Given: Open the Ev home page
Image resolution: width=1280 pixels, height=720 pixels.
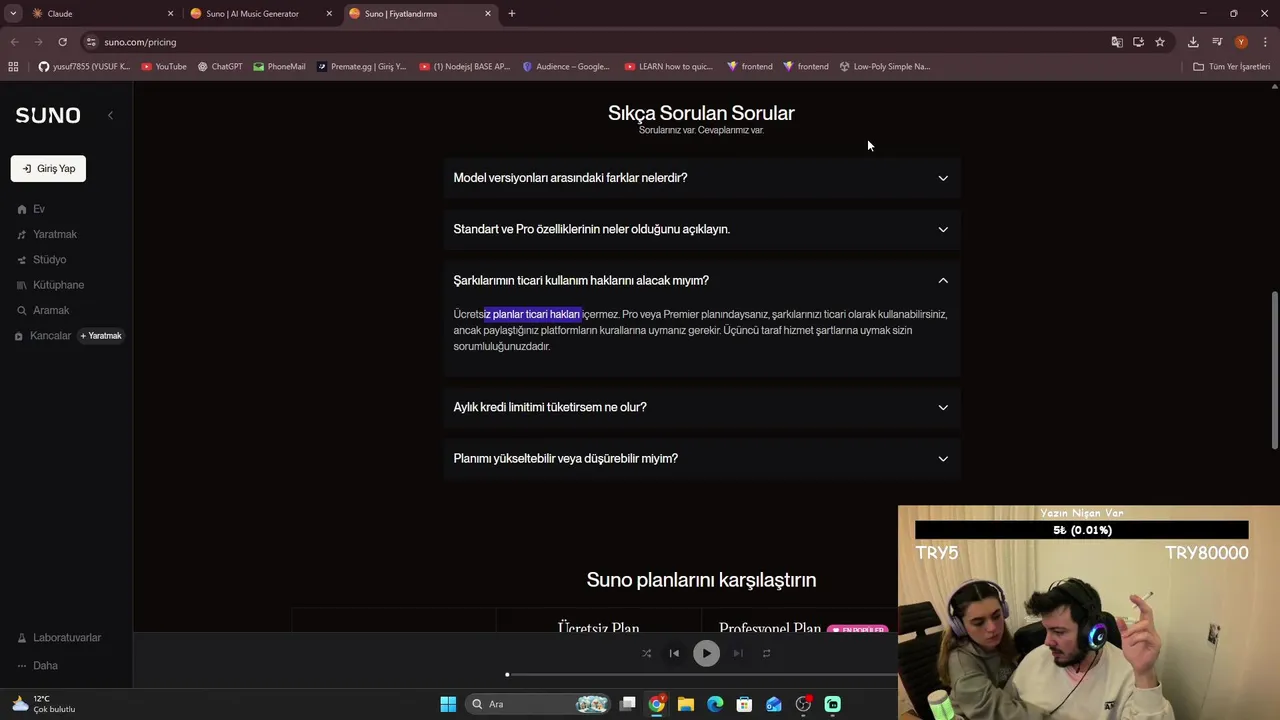Looking at the screenshot, I should (31, 209).
